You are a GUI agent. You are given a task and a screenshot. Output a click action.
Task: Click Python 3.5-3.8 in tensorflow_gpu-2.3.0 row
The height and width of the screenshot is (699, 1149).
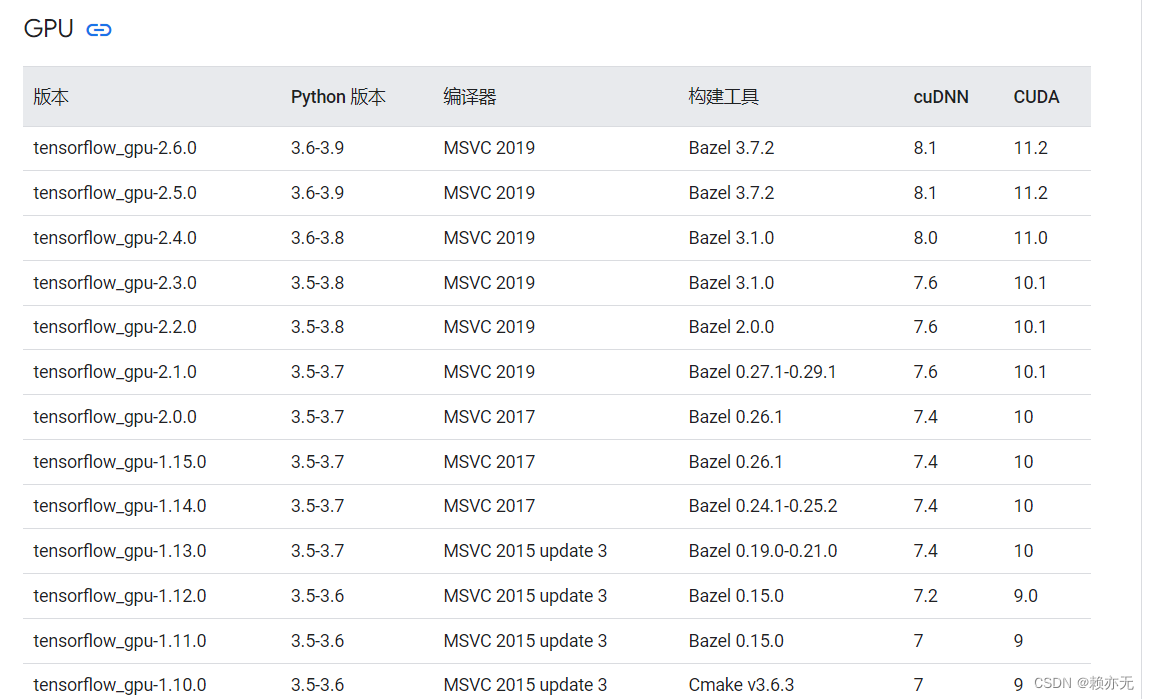[317, 283]
